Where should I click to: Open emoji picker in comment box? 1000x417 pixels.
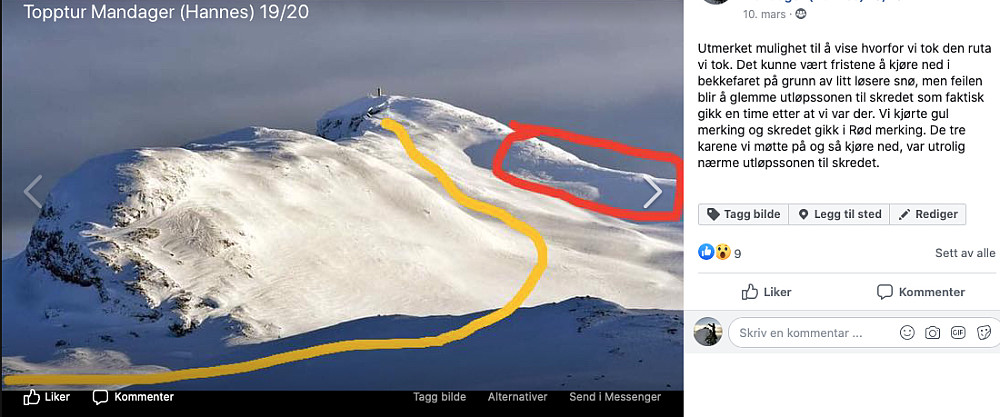click(x=907, y=333)
